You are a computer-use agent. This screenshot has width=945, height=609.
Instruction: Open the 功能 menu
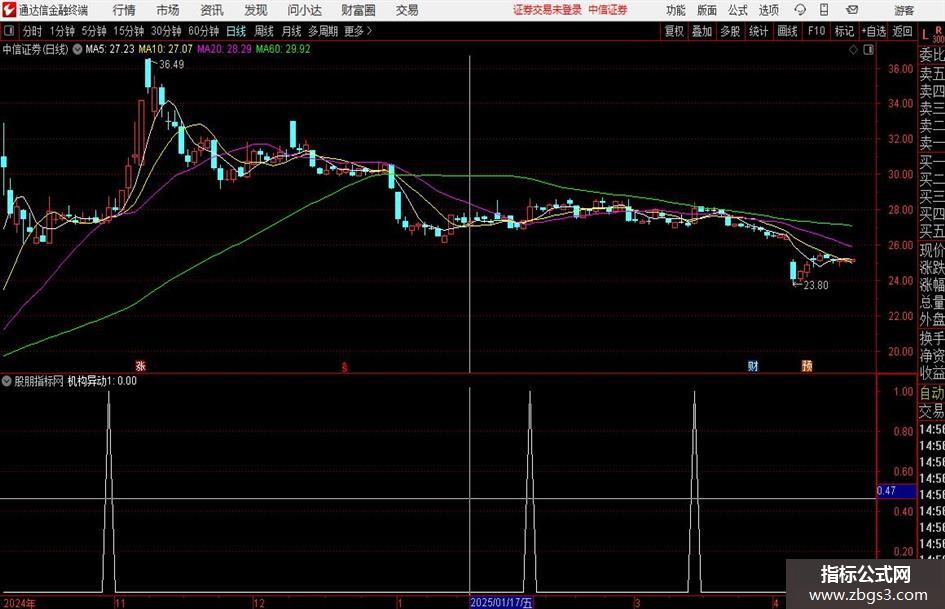pos(676,10)
